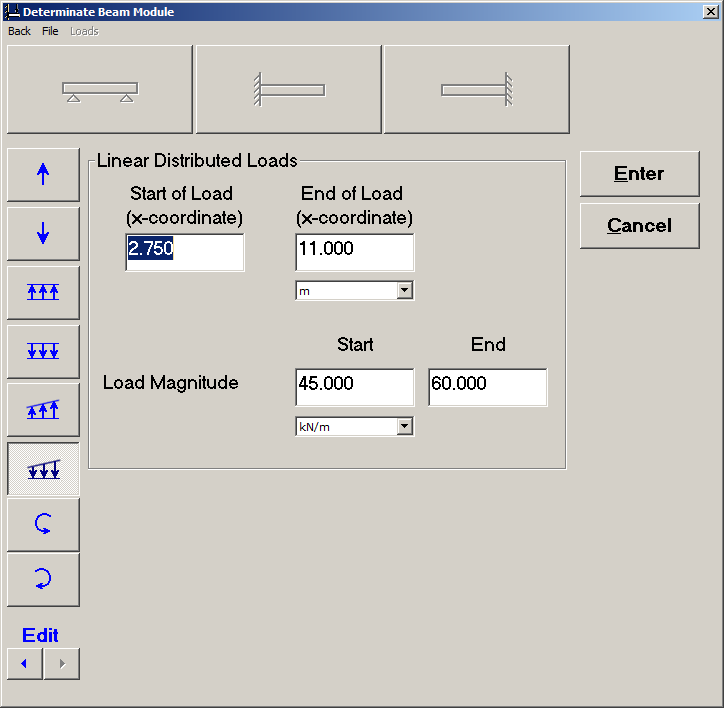Select the upward point load tool

click(43, 174)
